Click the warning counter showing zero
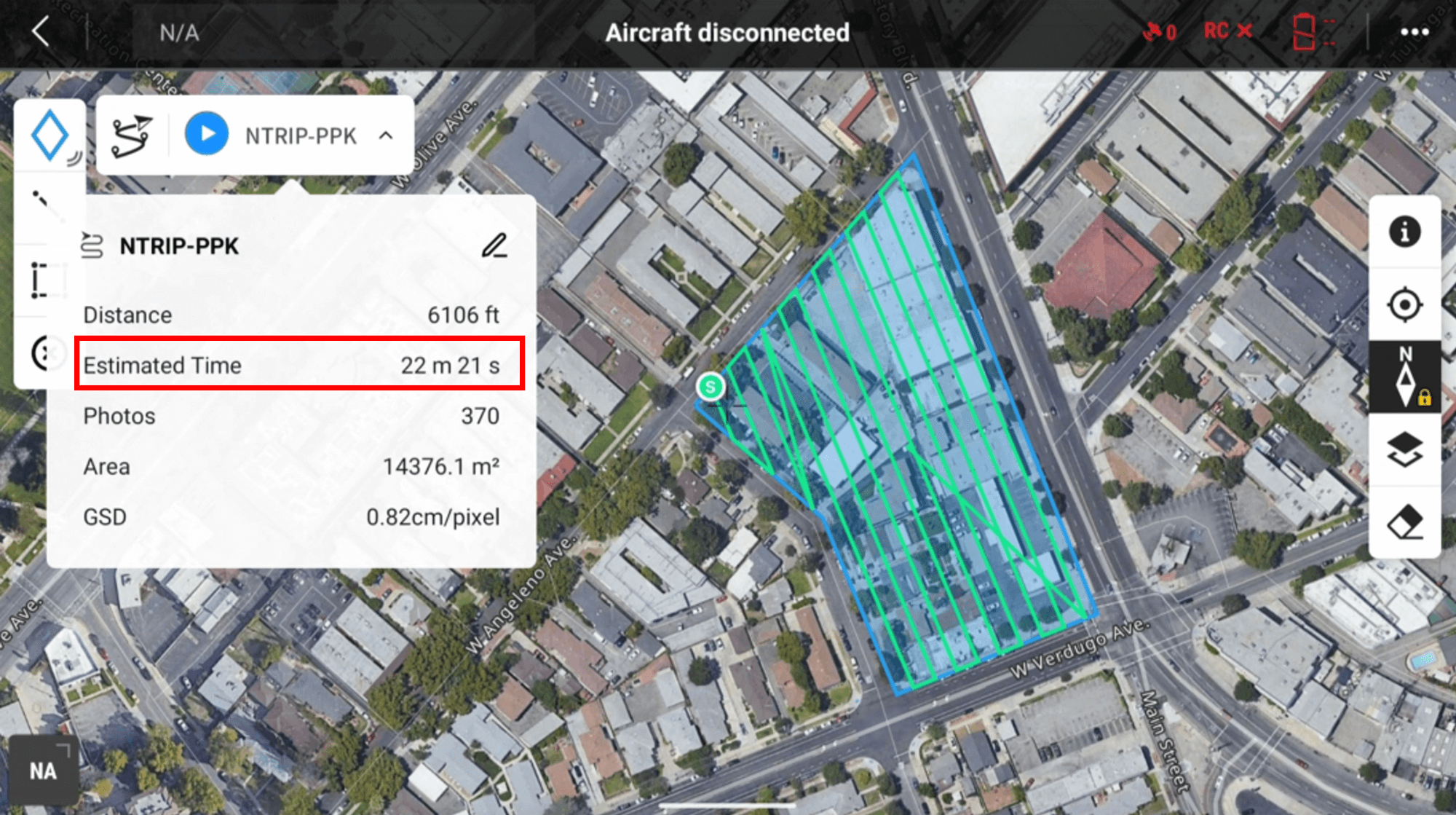This screenshot has width=1456, height=815. click(1160, 31)
